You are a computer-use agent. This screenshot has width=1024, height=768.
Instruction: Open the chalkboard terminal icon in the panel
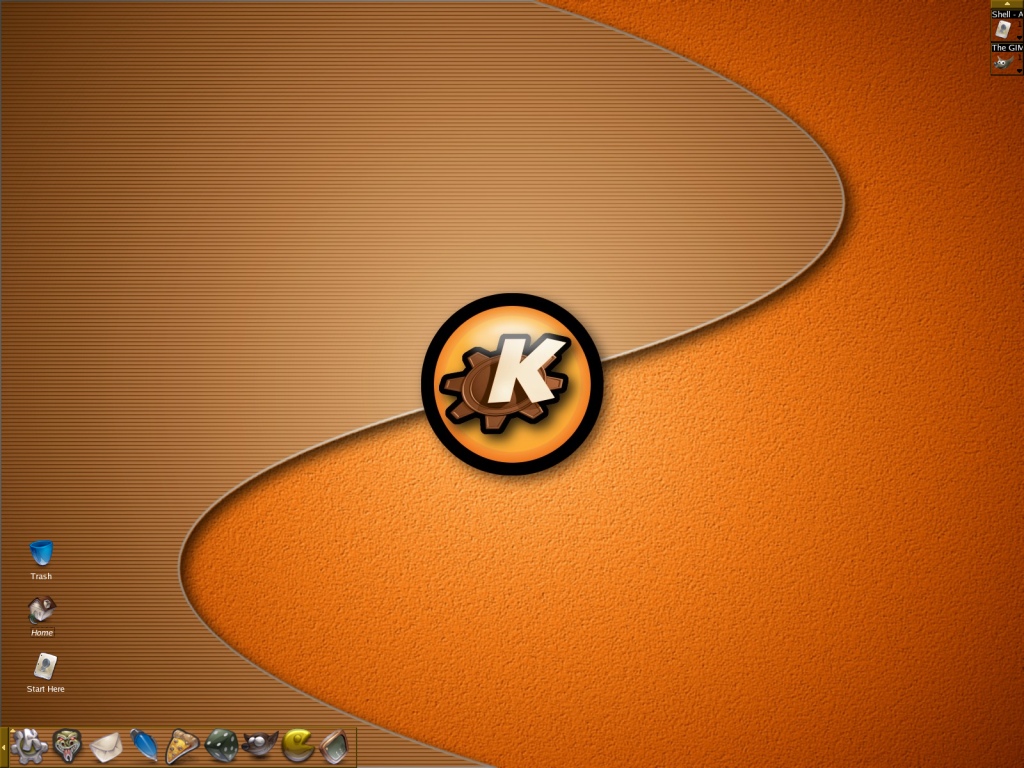[335, 747]
